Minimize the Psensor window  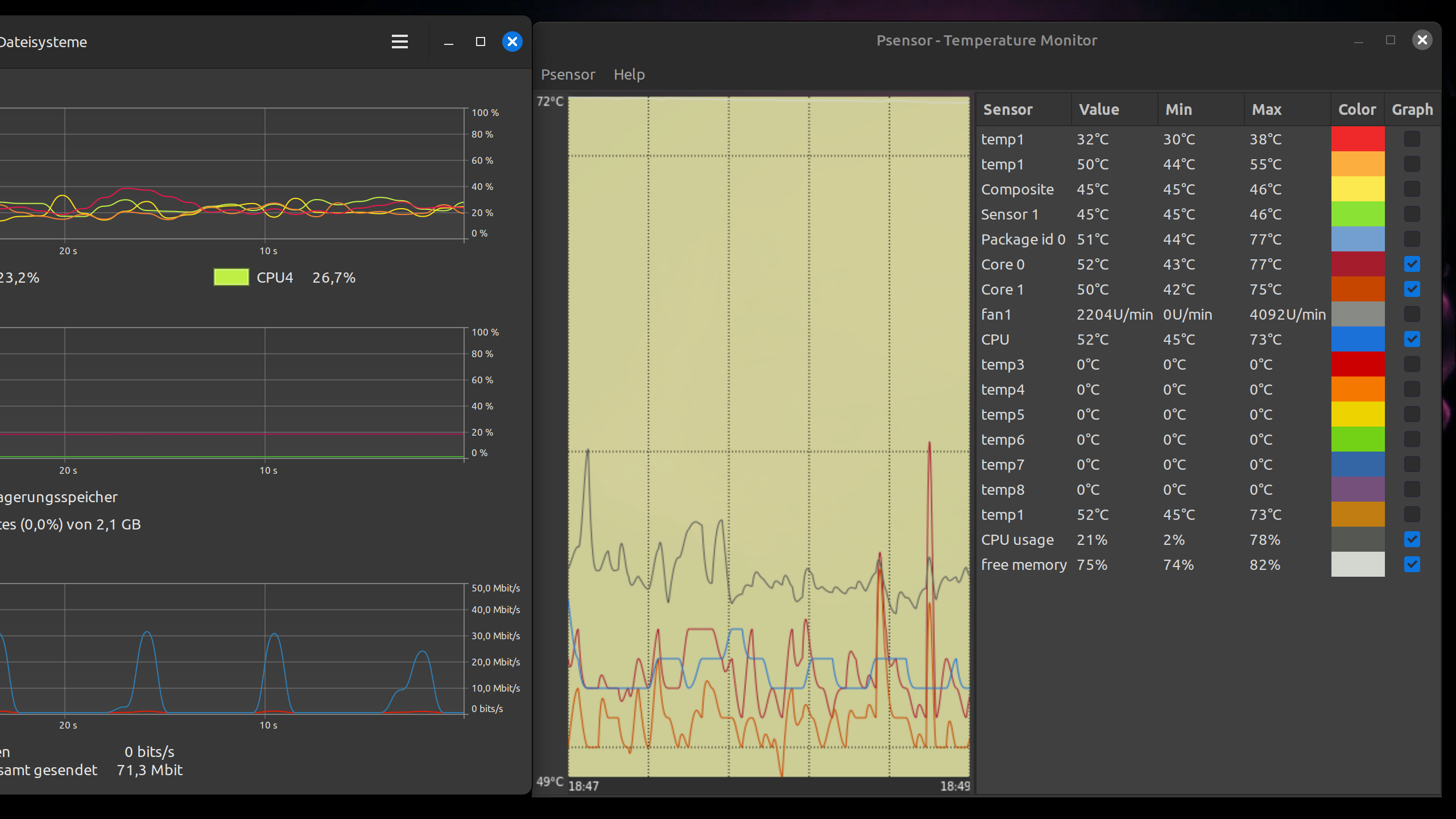[1359, 41]
